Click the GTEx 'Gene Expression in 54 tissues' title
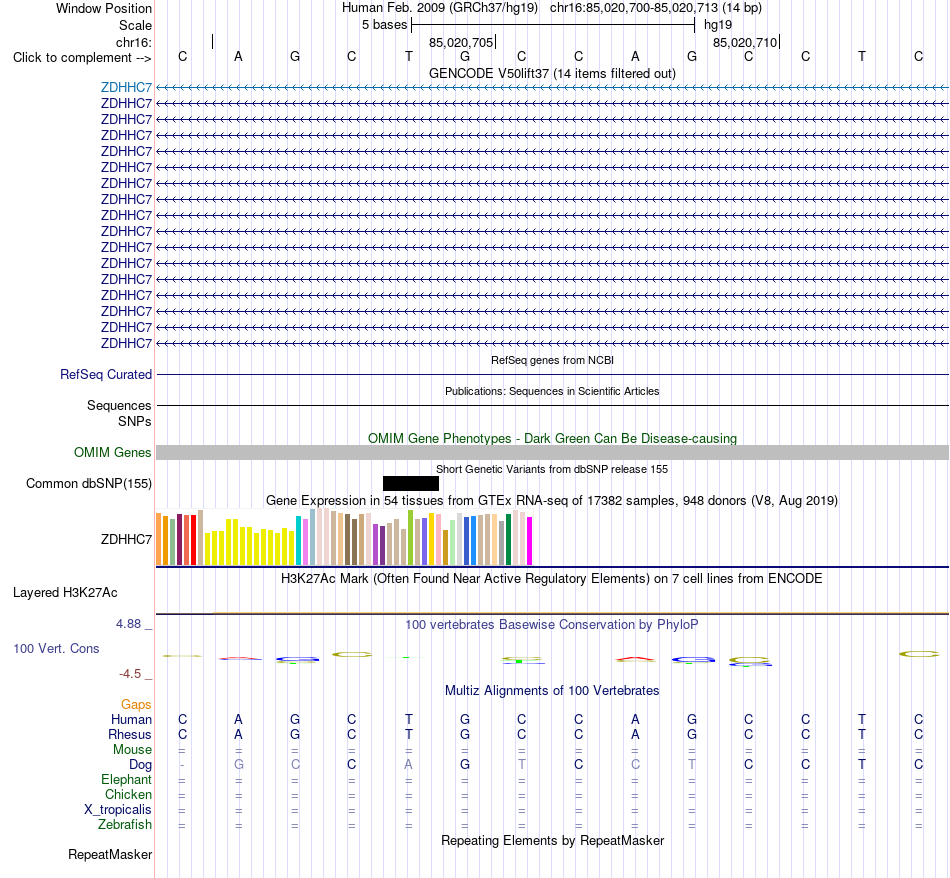The height and width of the screenshot is (878, 950). [552, 501]
